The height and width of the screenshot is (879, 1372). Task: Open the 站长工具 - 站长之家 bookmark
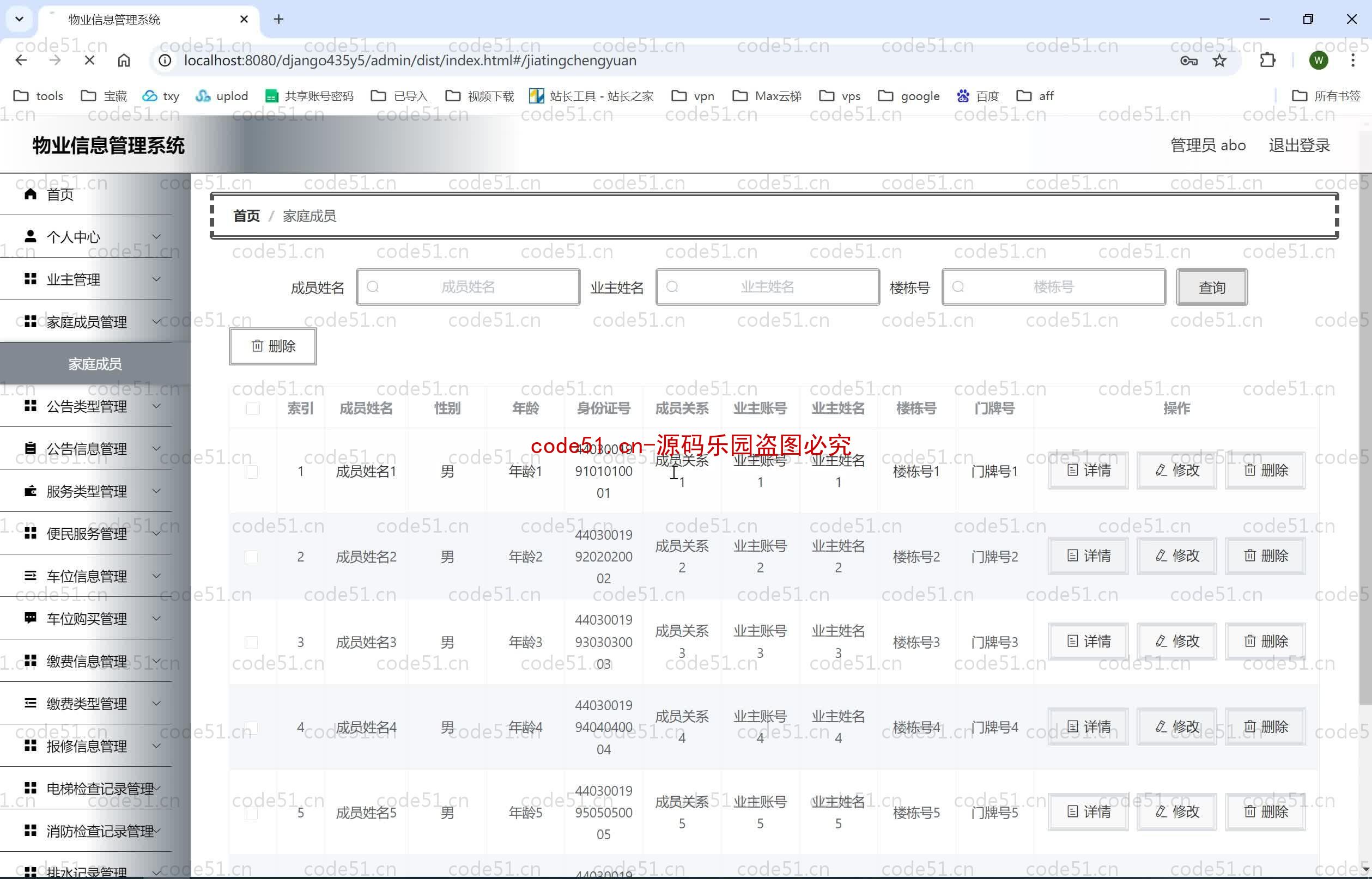(x=591, y=96)
